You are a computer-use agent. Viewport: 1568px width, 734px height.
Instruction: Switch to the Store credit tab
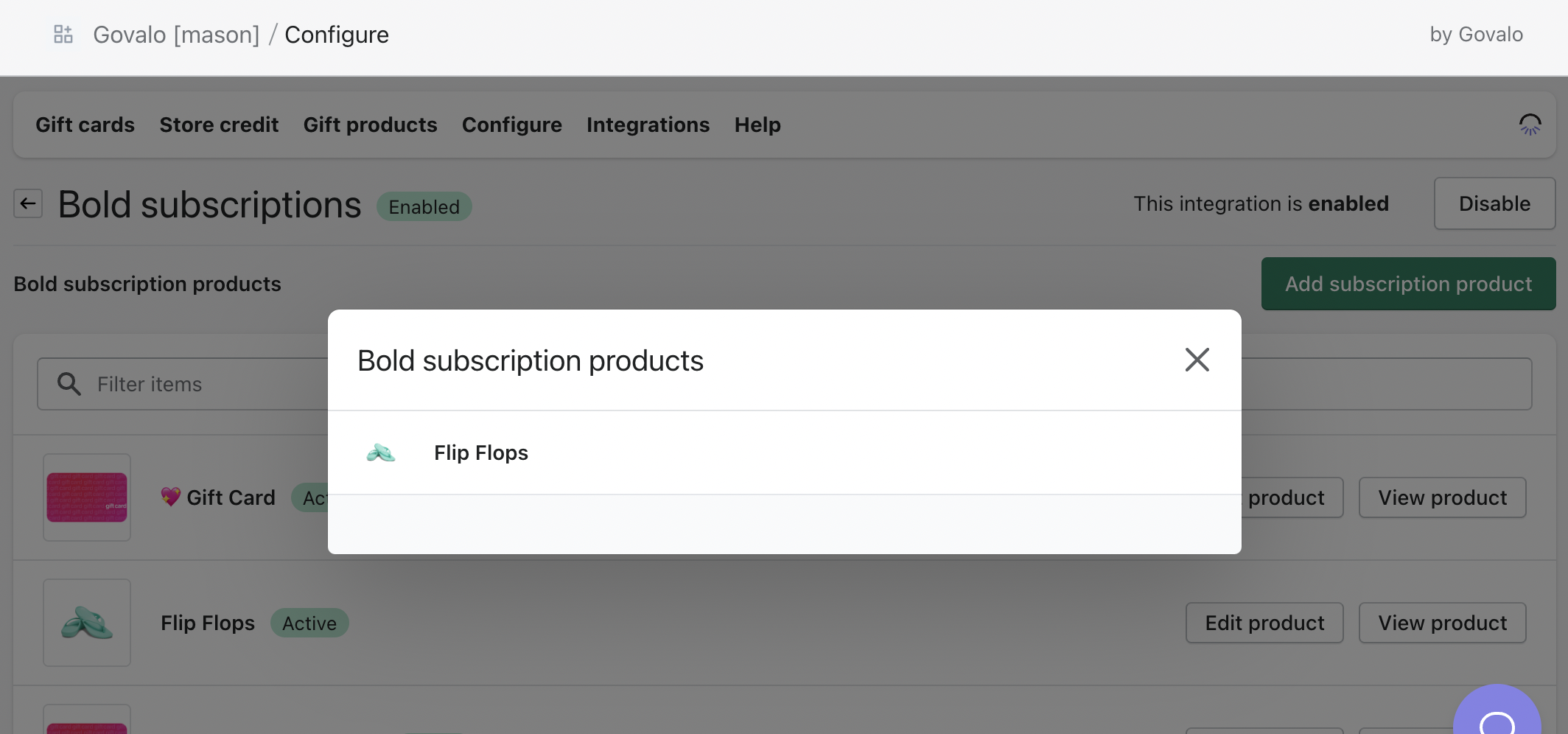219,125
